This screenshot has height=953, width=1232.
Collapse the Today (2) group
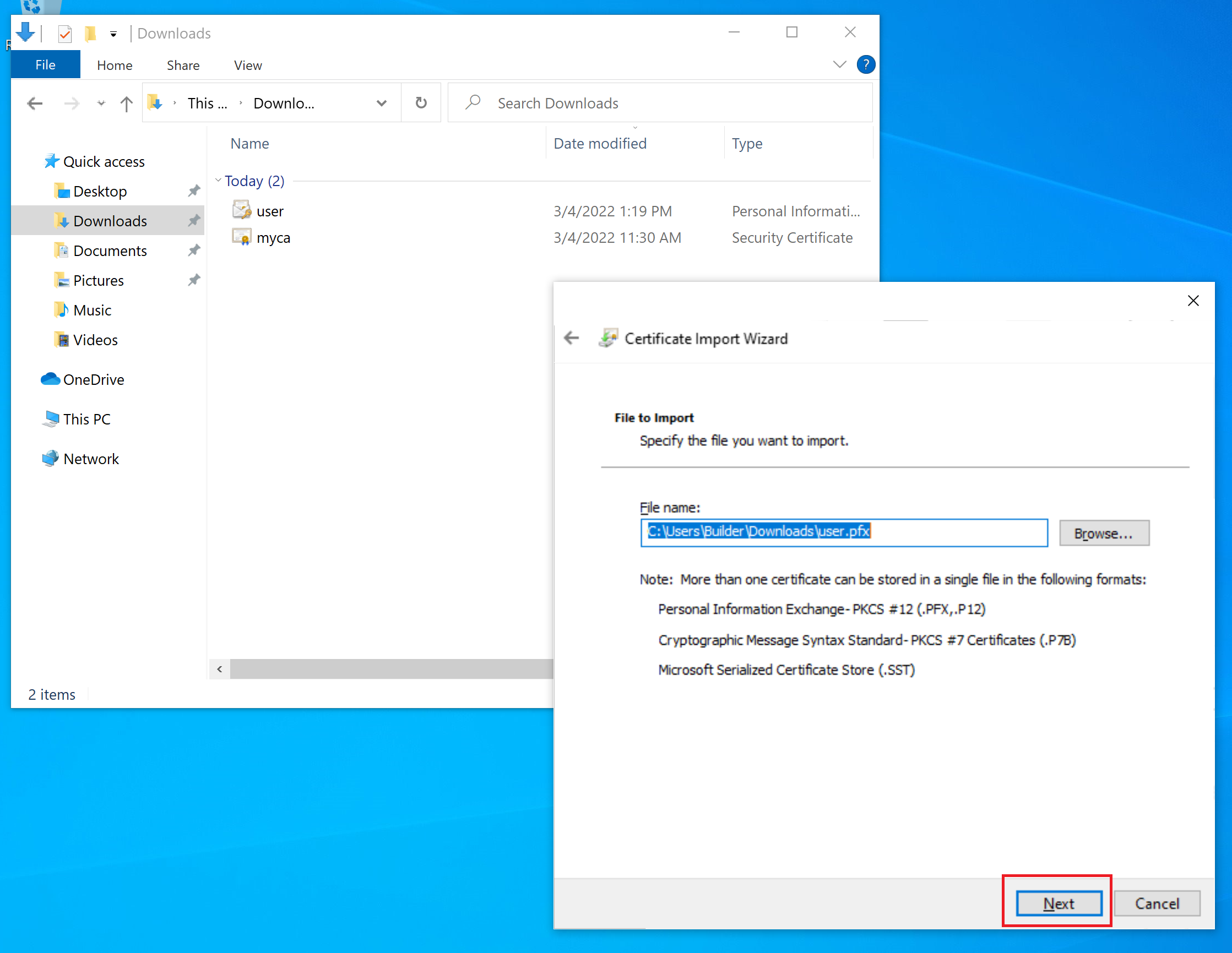tap(218, 180)
